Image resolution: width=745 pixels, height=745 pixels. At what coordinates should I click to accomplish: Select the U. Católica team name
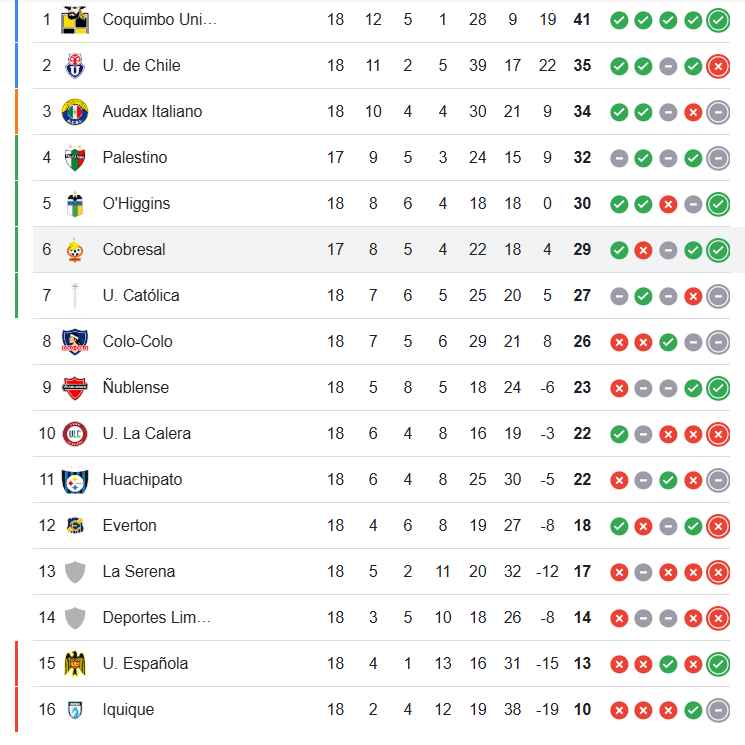coord(142,296)
